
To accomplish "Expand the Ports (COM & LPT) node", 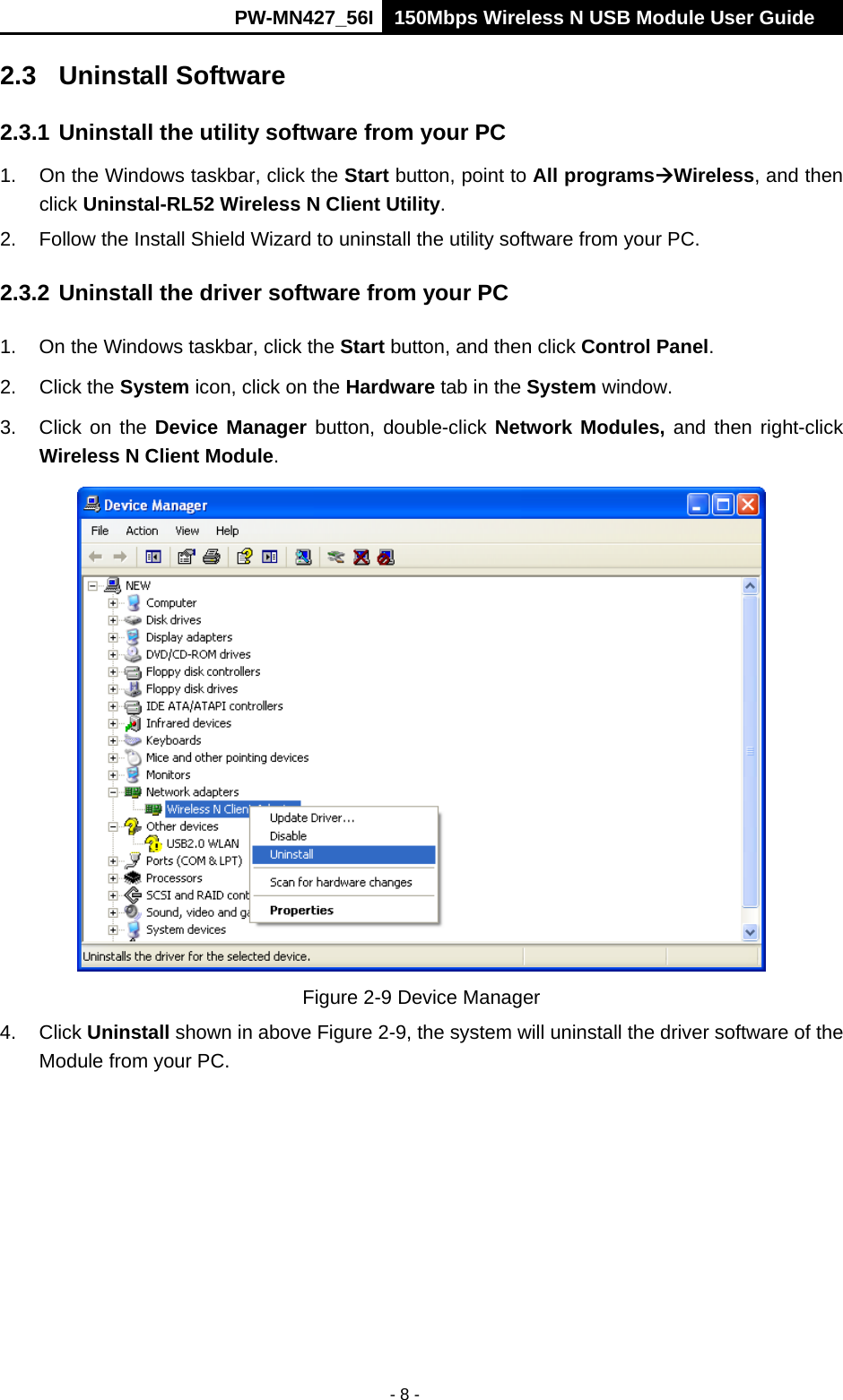I will click(x=113, y=861).
